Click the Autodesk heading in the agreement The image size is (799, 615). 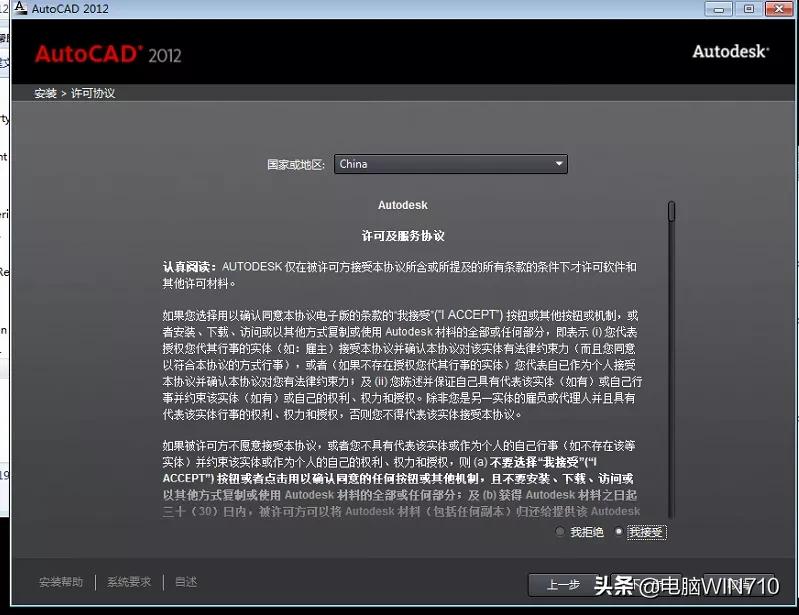coord(403,205)
